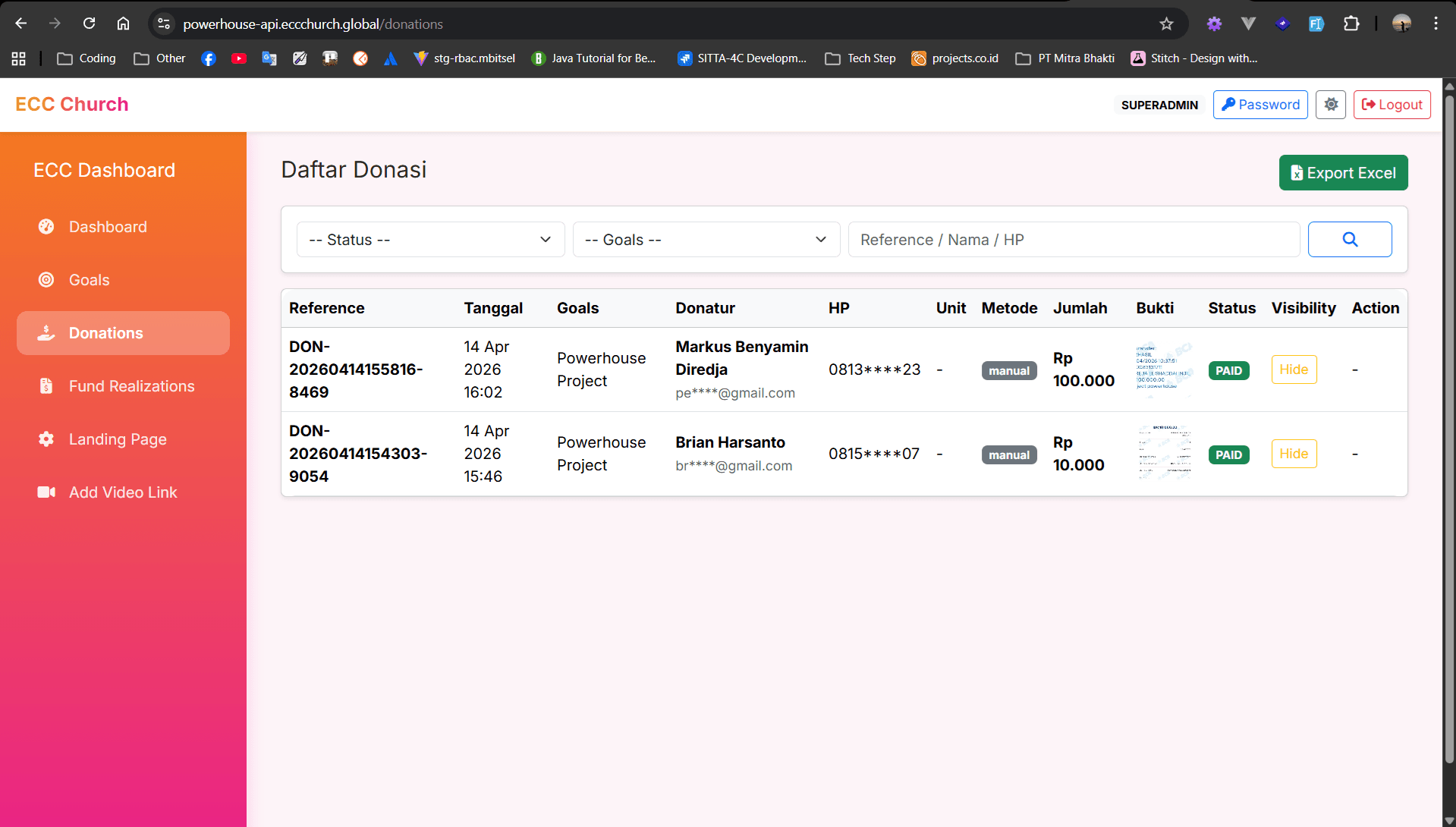Expand the Status filter dropdown

coord(430,240)
